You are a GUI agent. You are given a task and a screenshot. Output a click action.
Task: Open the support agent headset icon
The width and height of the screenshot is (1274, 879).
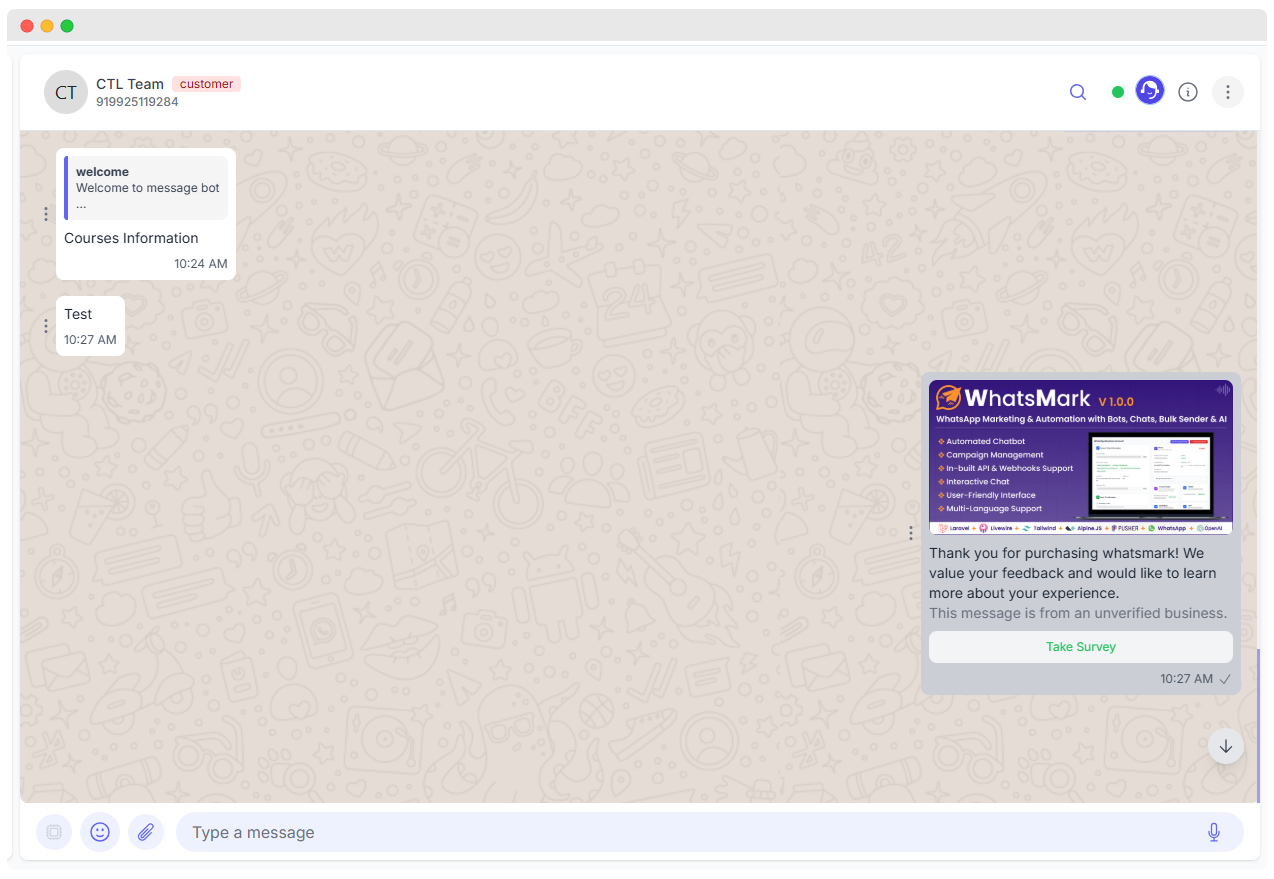pos(1150,91)
